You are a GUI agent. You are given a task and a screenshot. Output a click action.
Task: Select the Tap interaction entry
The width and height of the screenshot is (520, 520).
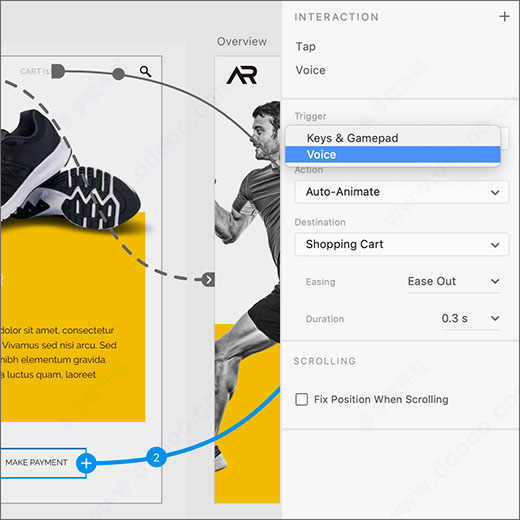click(305, 47)
